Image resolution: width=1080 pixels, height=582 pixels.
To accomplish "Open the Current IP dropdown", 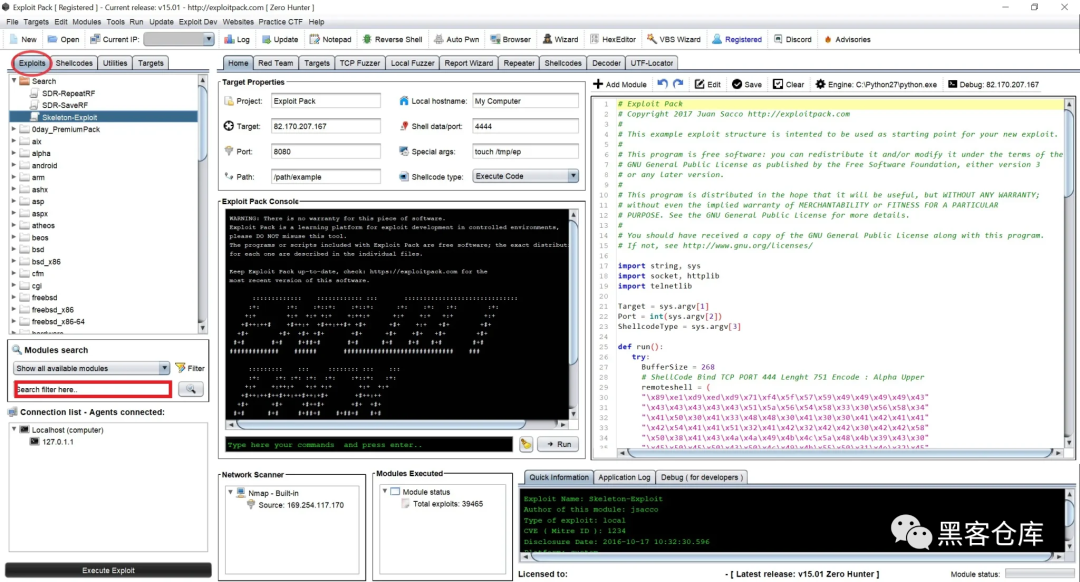I will click(208, 39).
